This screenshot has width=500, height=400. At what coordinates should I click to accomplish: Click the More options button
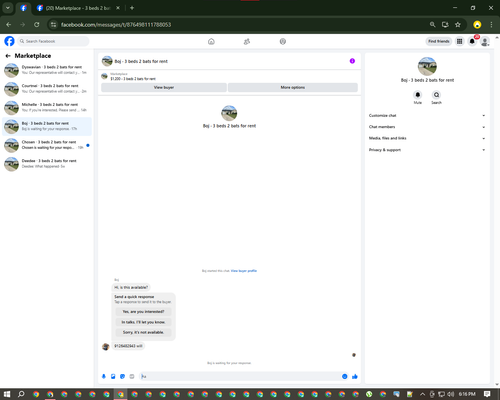point(293,87)
